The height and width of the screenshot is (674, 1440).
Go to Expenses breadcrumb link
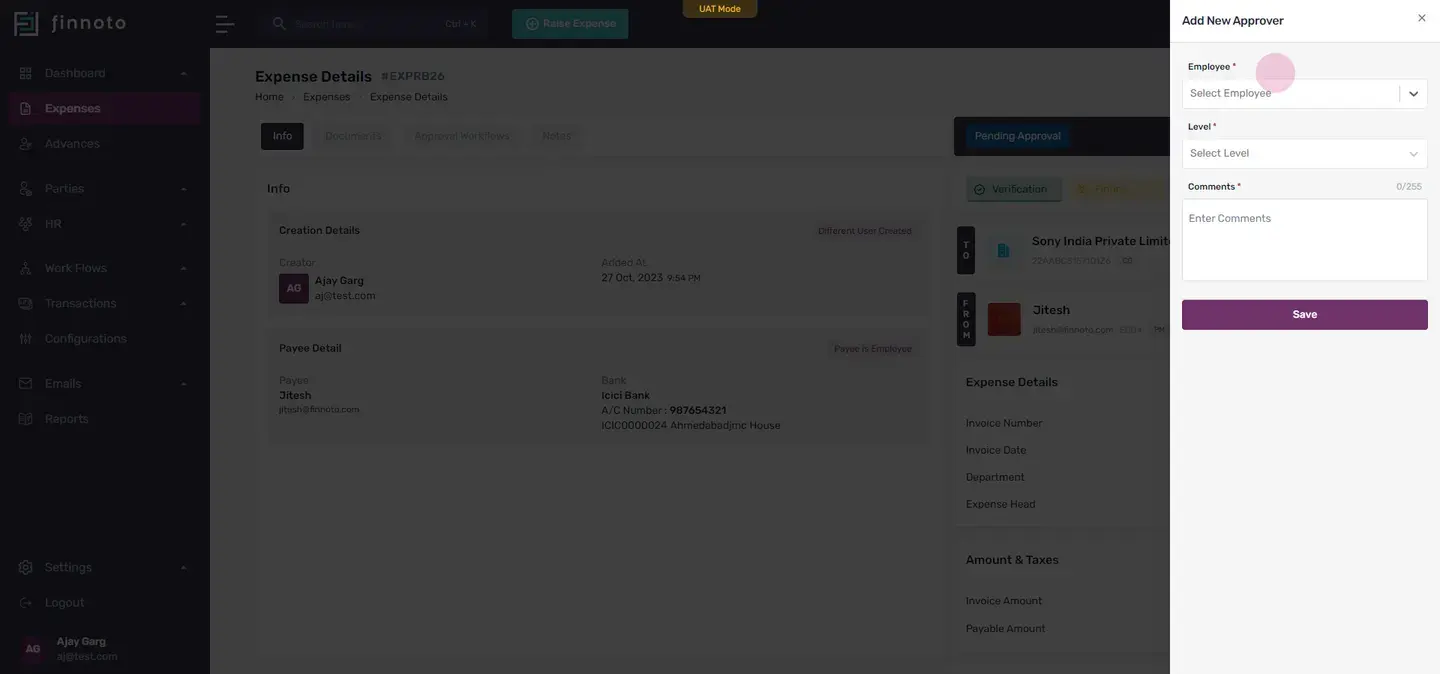point(327,97)
